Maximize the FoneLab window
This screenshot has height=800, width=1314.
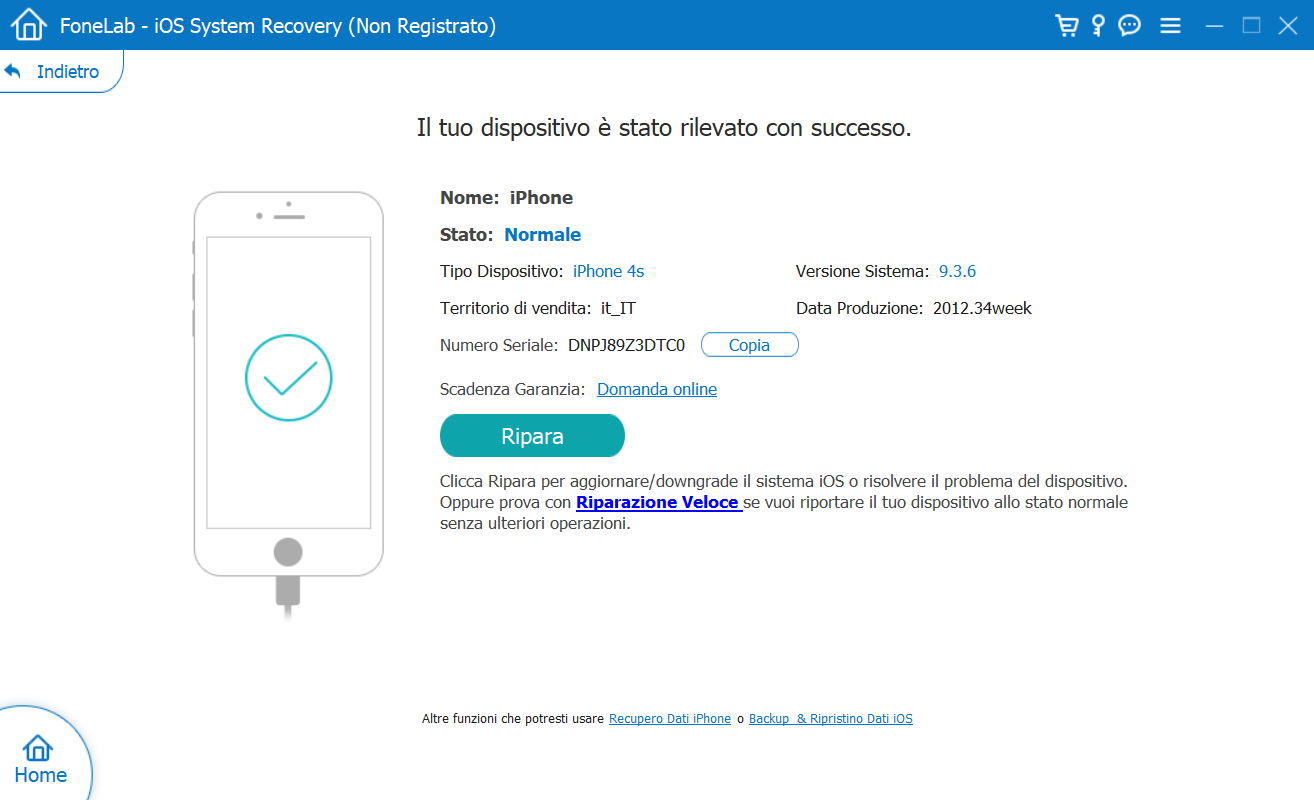(x=1251, y=25)
